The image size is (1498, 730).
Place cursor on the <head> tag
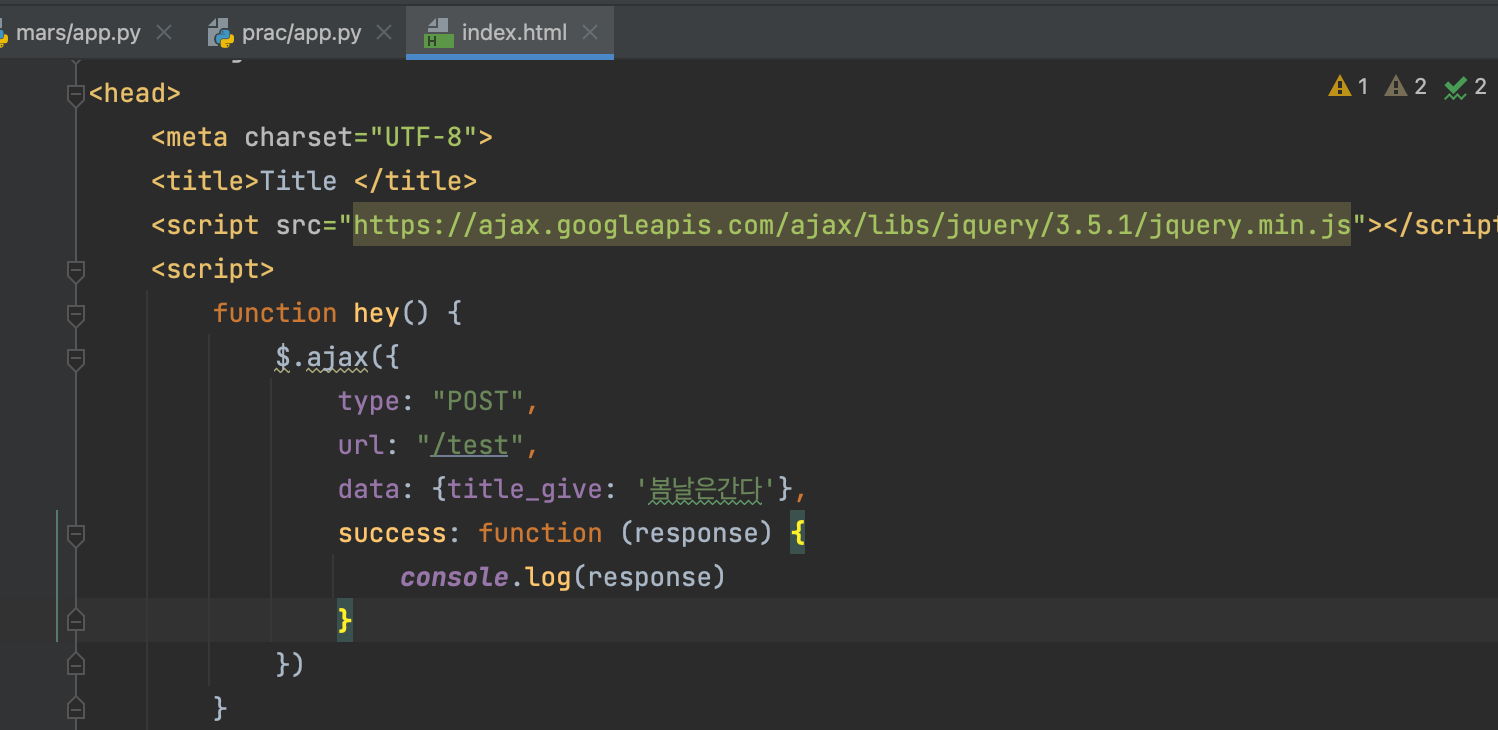[x=135, y=94]
